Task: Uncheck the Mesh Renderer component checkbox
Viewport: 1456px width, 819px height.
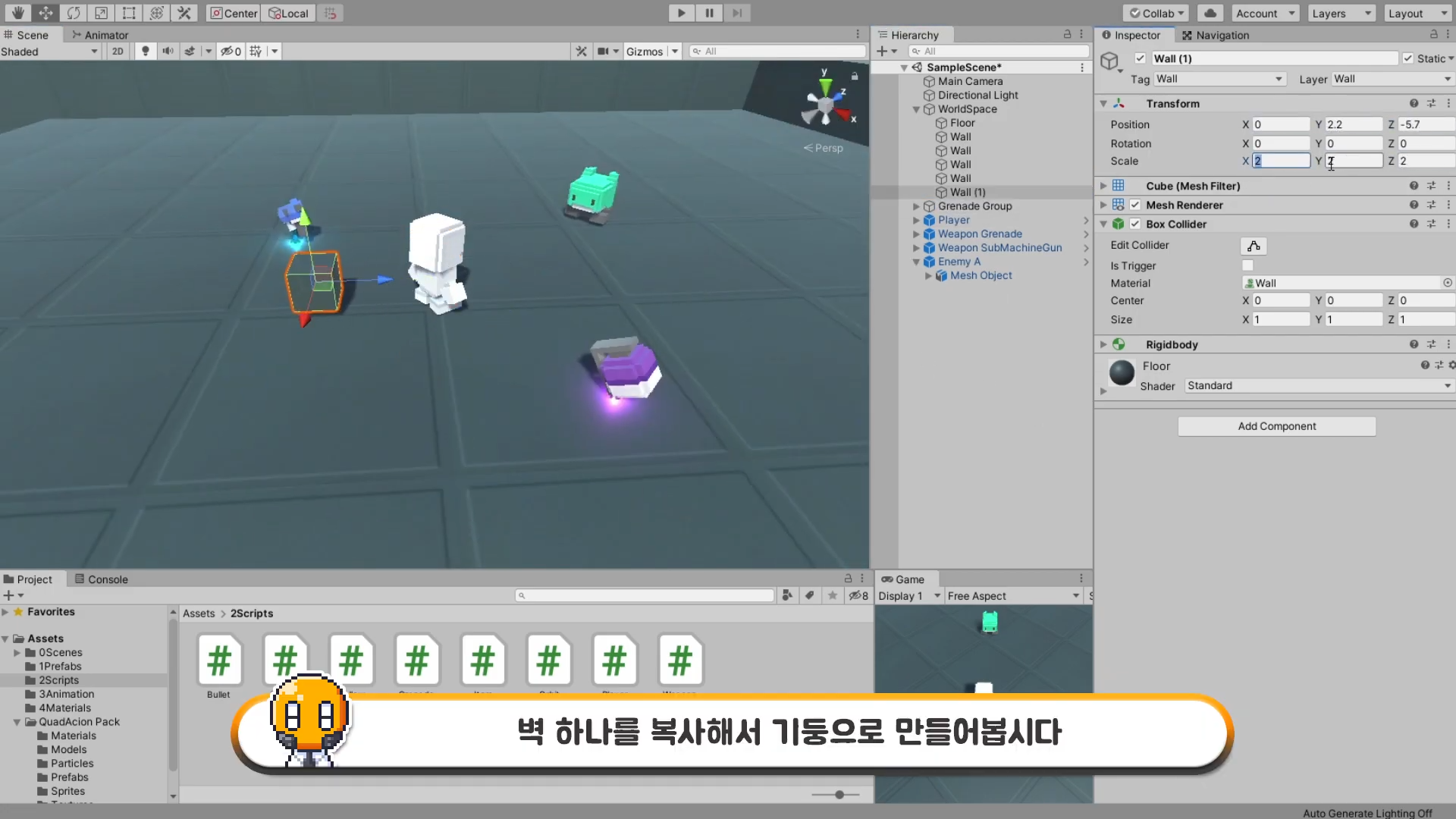Action: point(1135,205)
